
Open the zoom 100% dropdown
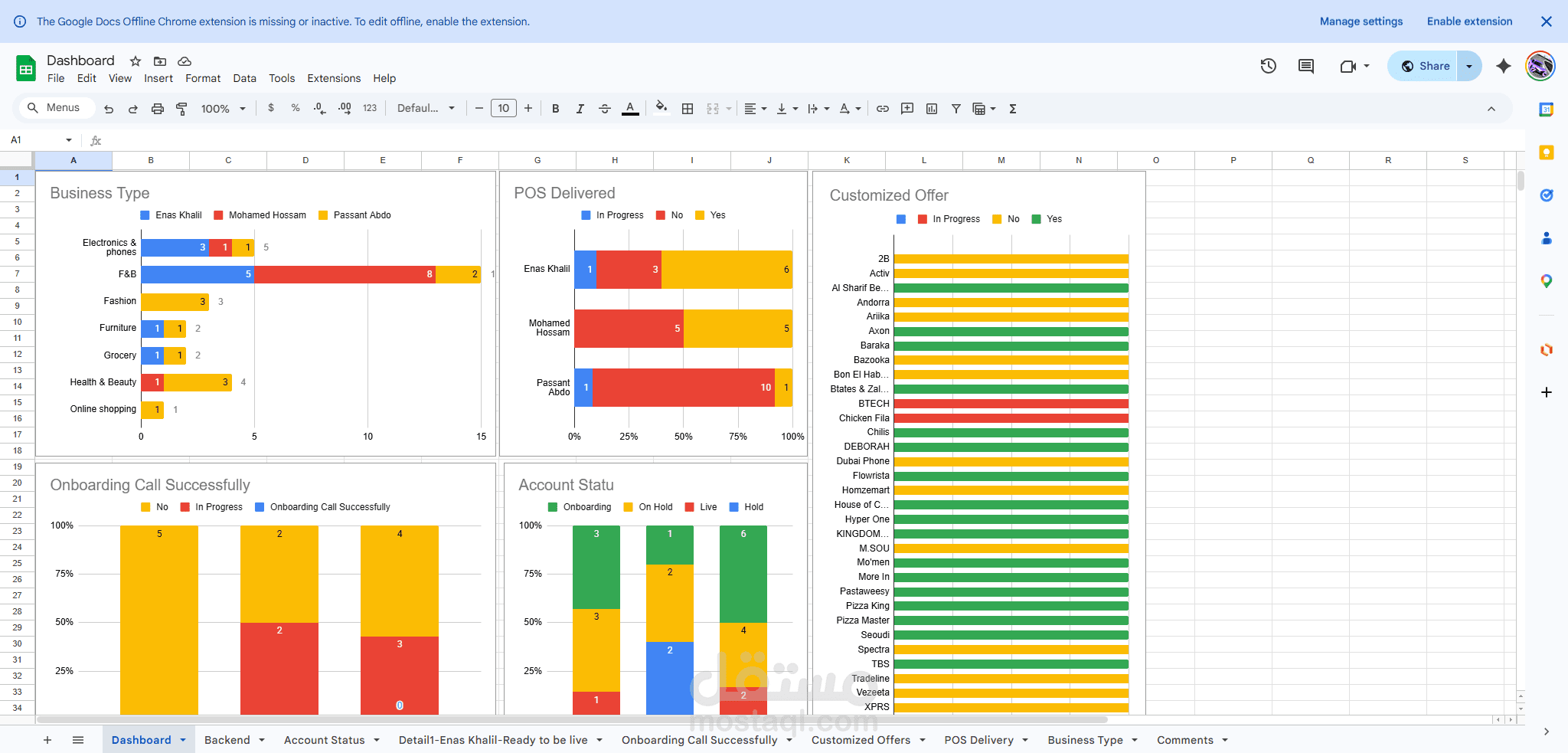click(x=223, y=109)
